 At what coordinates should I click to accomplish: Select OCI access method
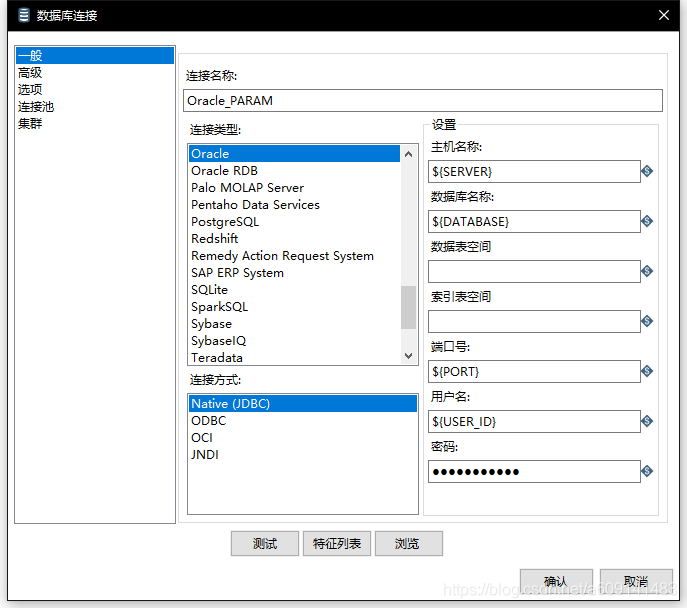coord(303,438)
